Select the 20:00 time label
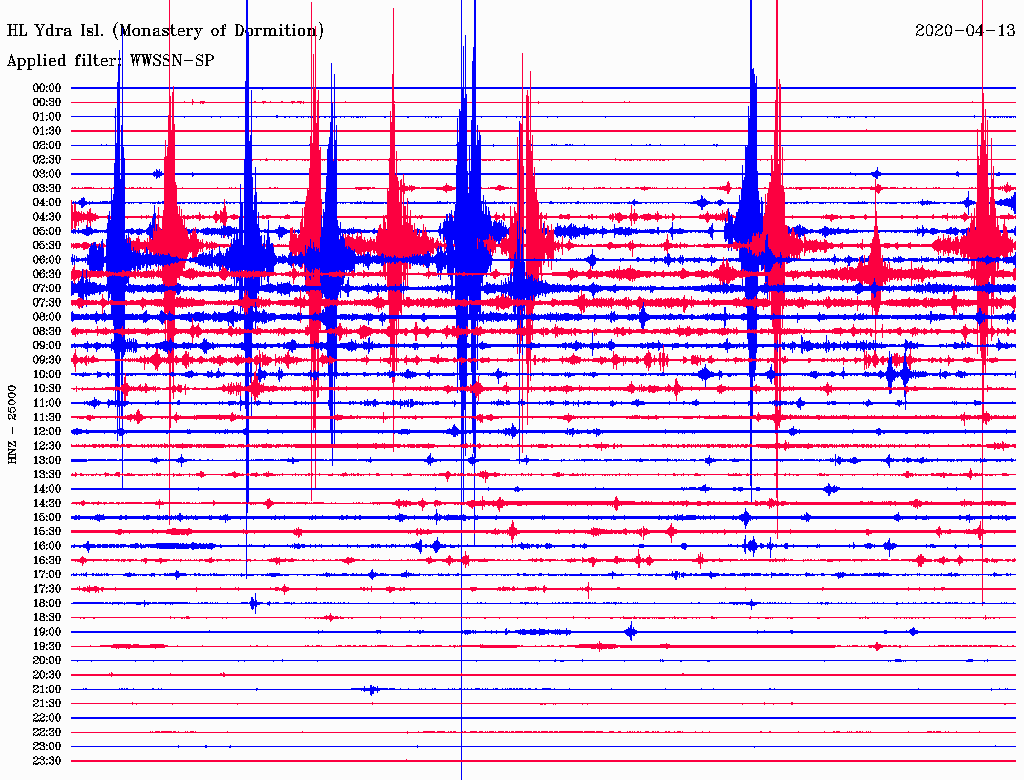Image resolution: width=1024 pixels, height=780 pixels. point(47,661)
